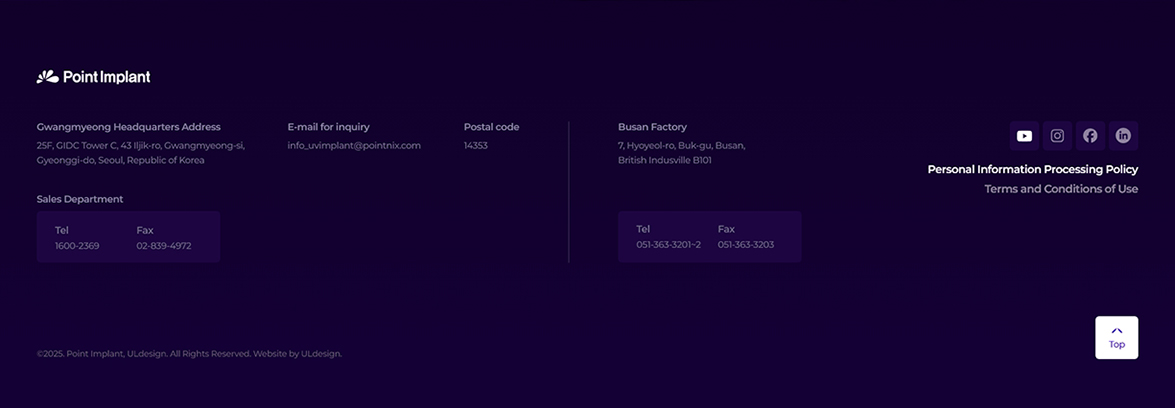Image resolution: width=1175 pixels, height=408 pixels.
Task: Open the LinkedIn social icon
Action: point(1123,136)
